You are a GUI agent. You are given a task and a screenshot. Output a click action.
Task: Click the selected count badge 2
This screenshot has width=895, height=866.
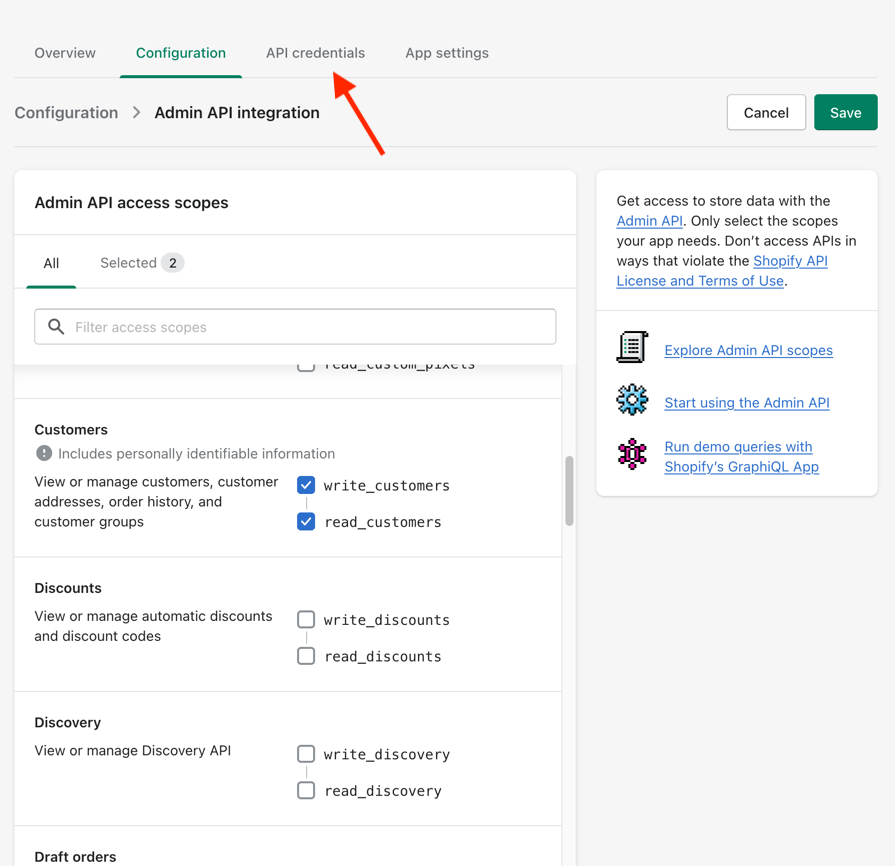click(172, 263)
